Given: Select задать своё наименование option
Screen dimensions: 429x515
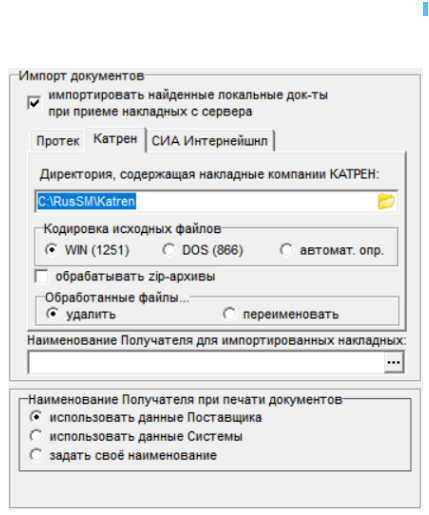Looking at the screenshot, I should click(x=36, y=455).
